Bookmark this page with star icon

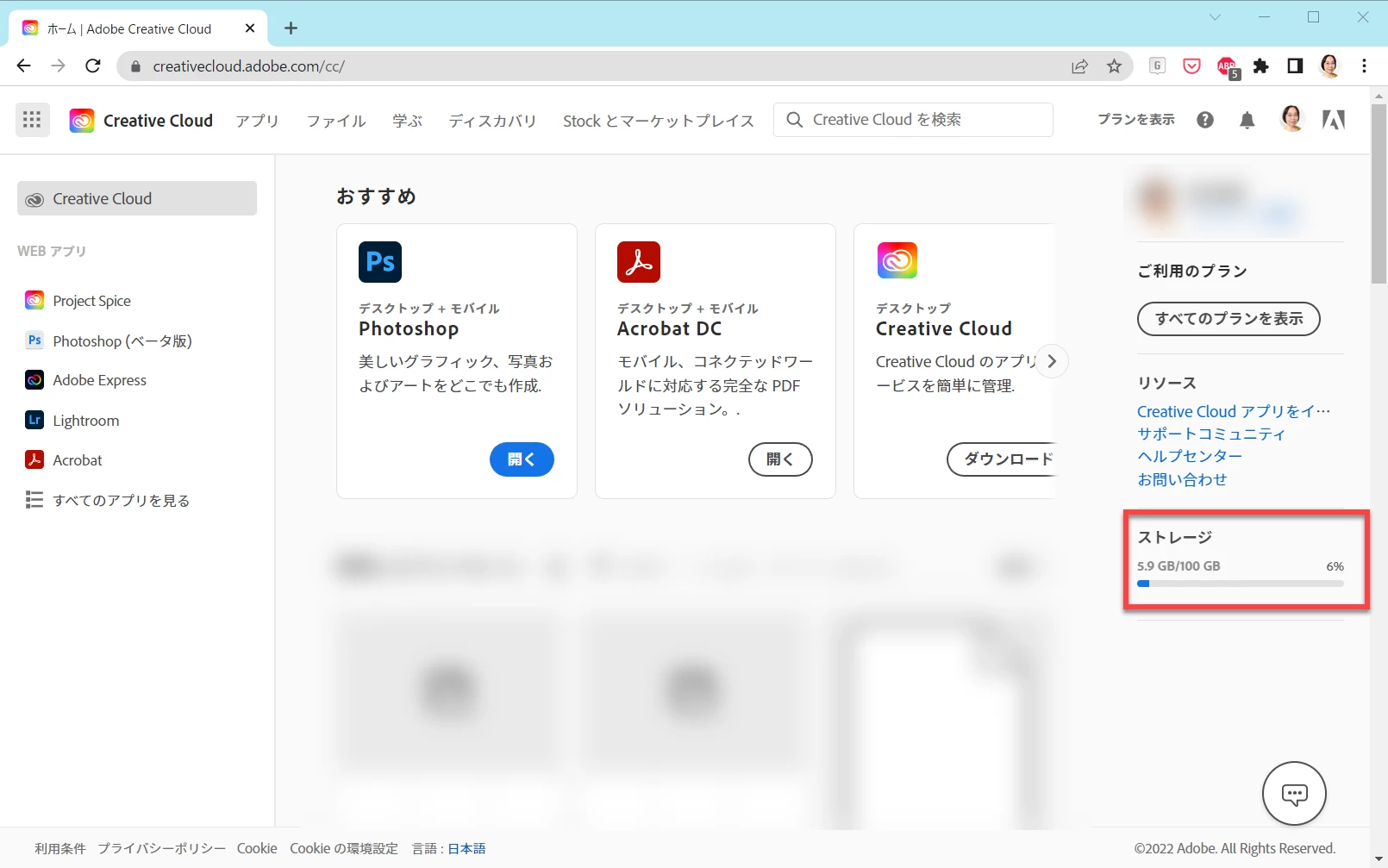[x=1115, y=66]
